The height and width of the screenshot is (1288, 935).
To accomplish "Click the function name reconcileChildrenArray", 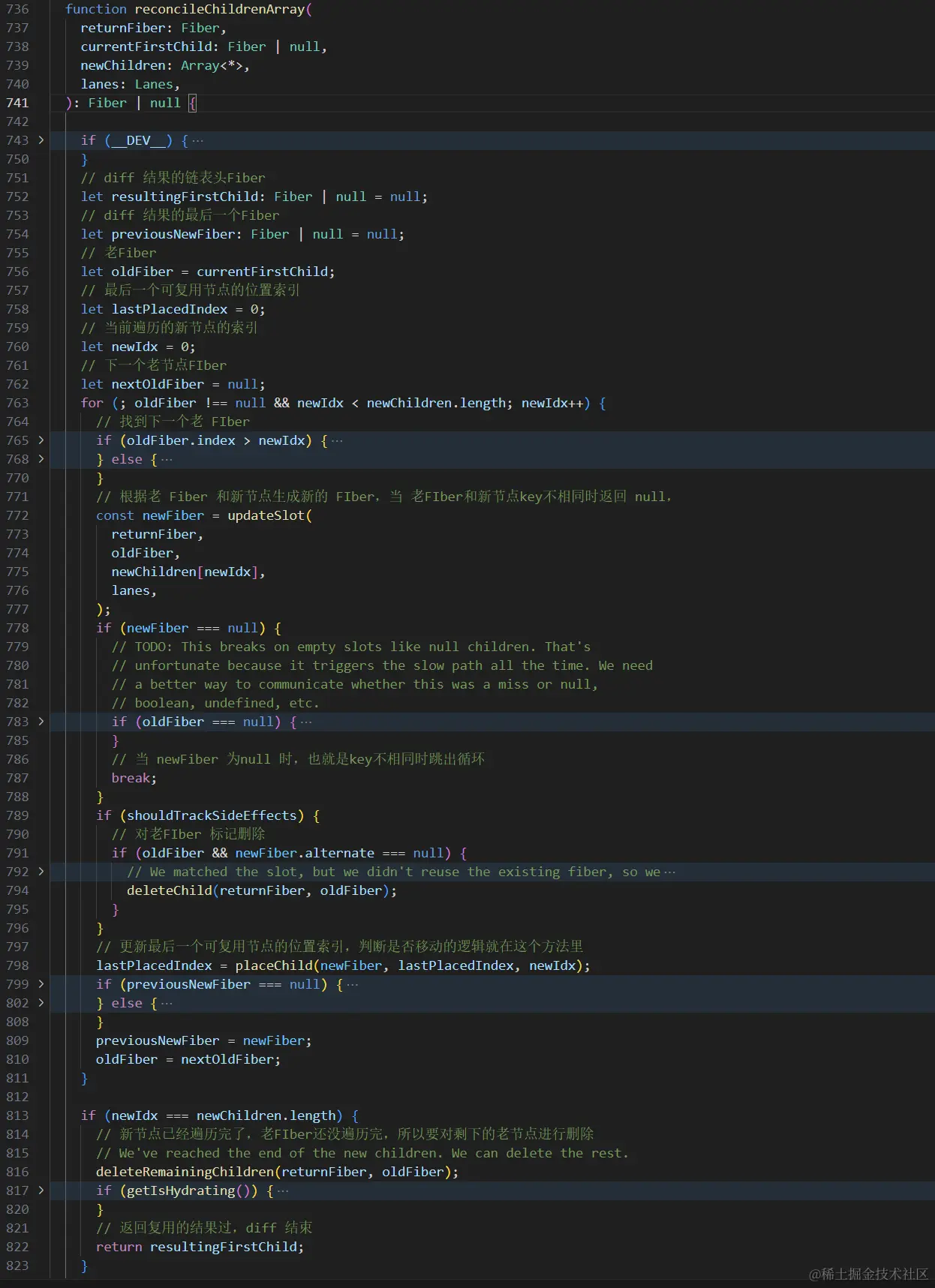I will coord(220,9).
